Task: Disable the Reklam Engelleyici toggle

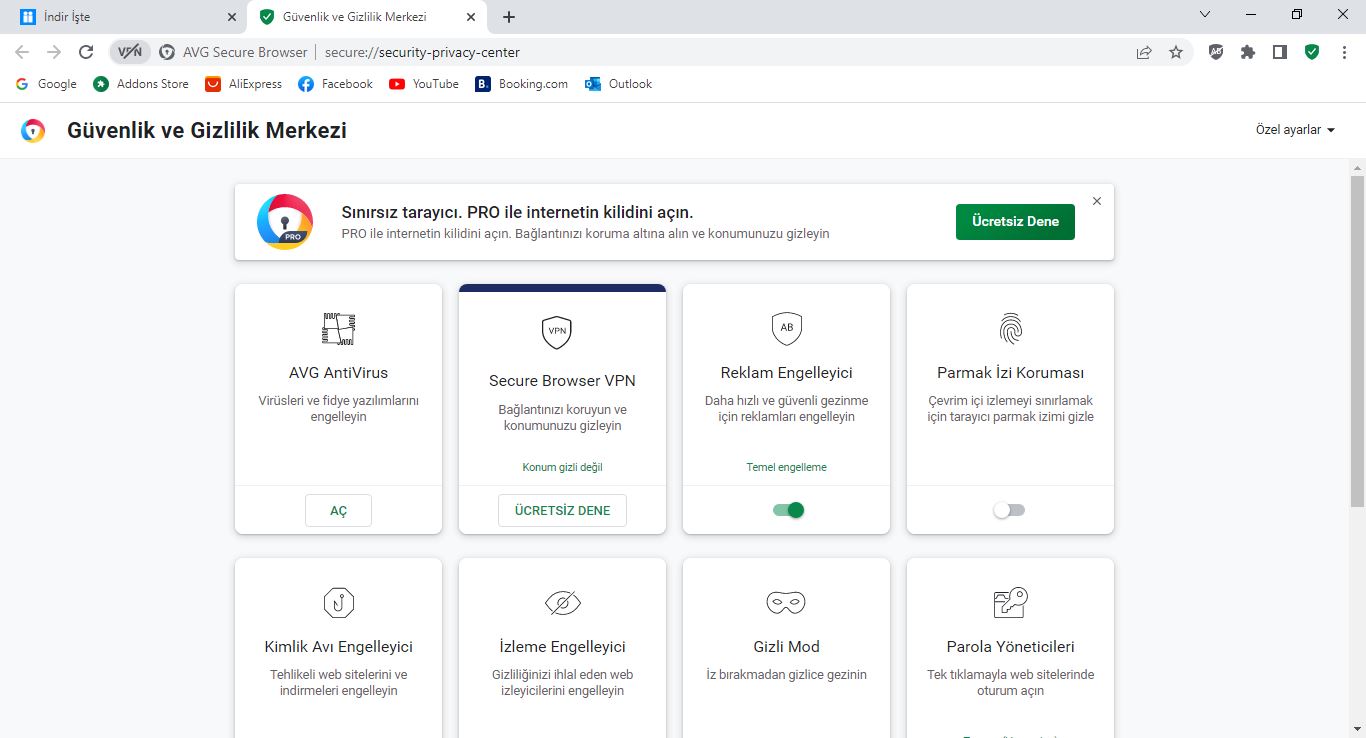Action: (788, 510)
